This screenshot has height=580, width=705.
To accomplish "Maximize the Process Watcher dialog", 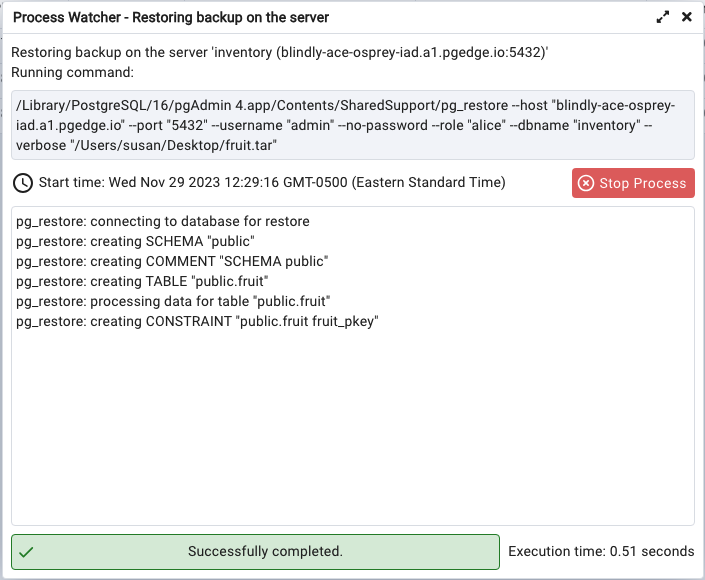I will pos(662,17).
